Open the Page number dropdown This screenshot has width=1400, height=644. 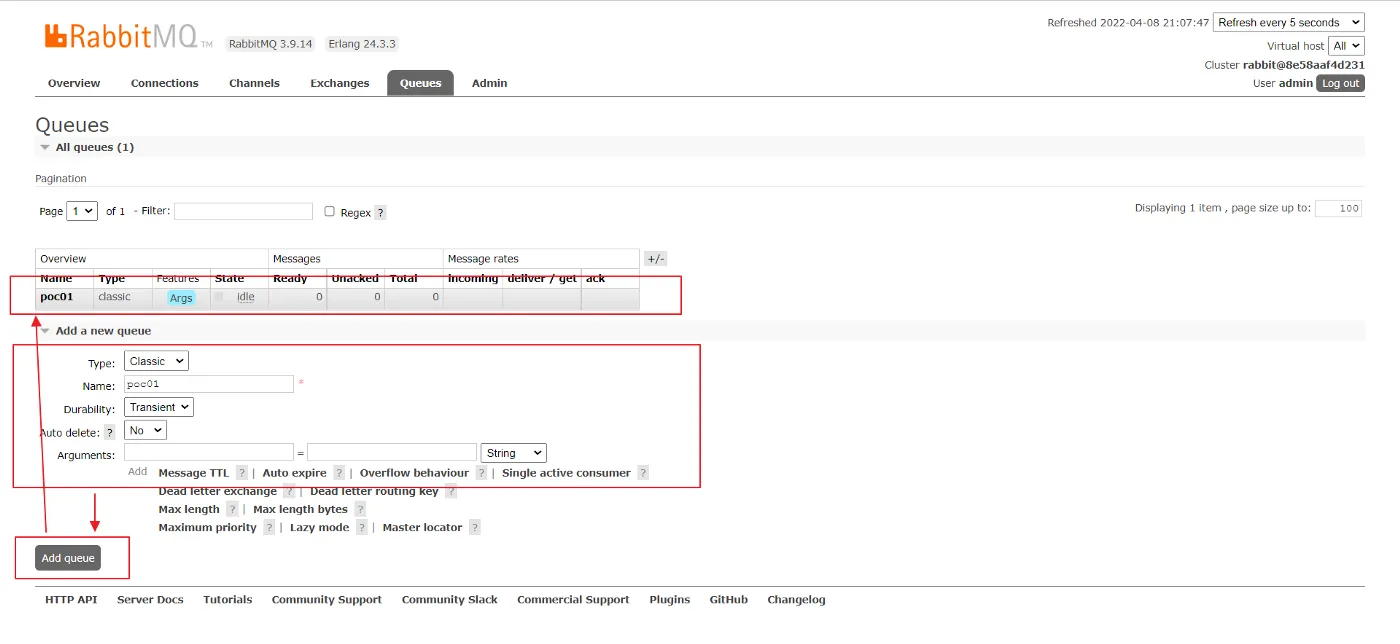tap(82, 211)
